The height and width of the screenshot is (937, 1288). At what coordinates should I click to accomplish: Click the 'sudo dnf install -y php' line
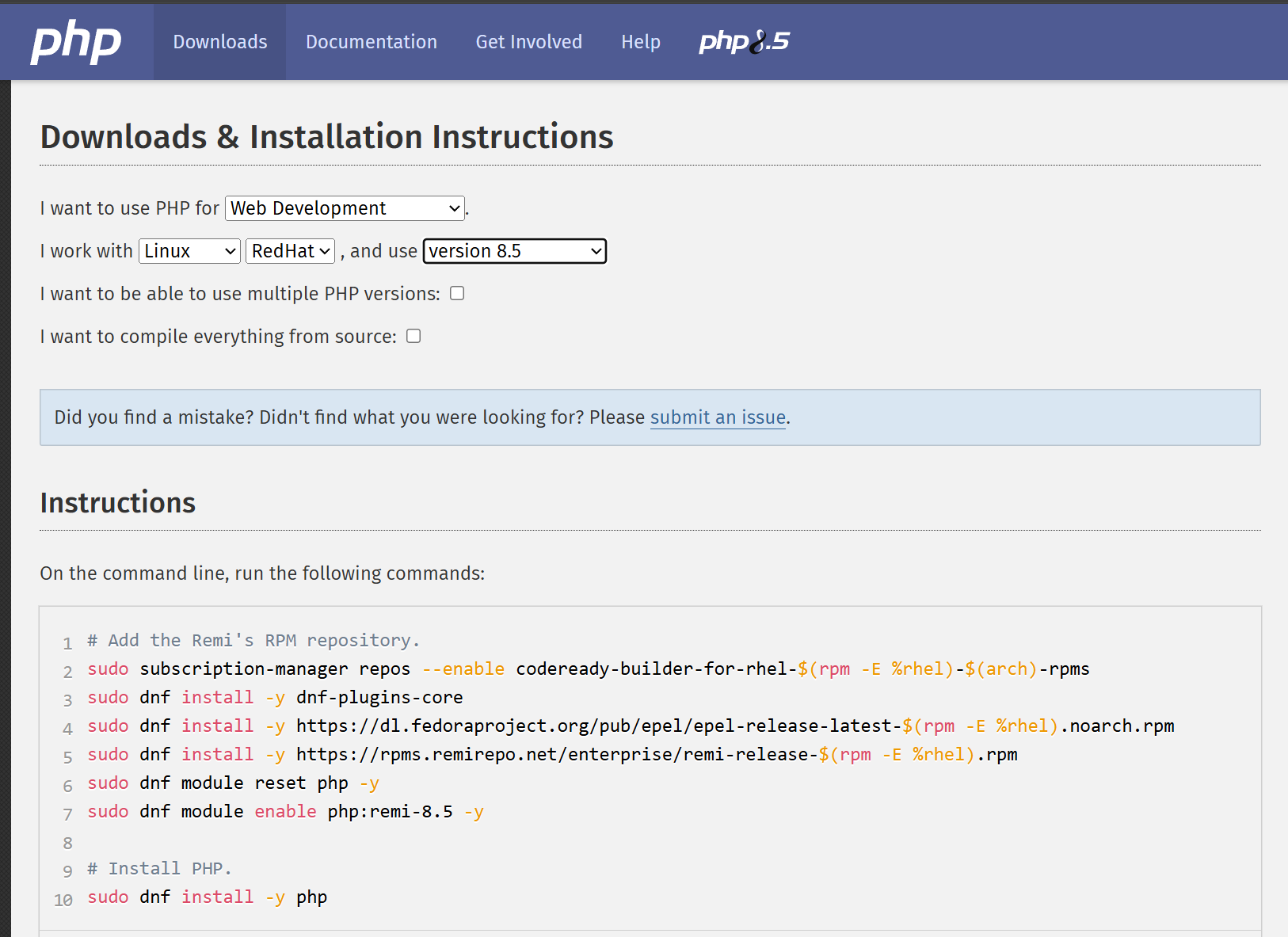pos(207,897)
